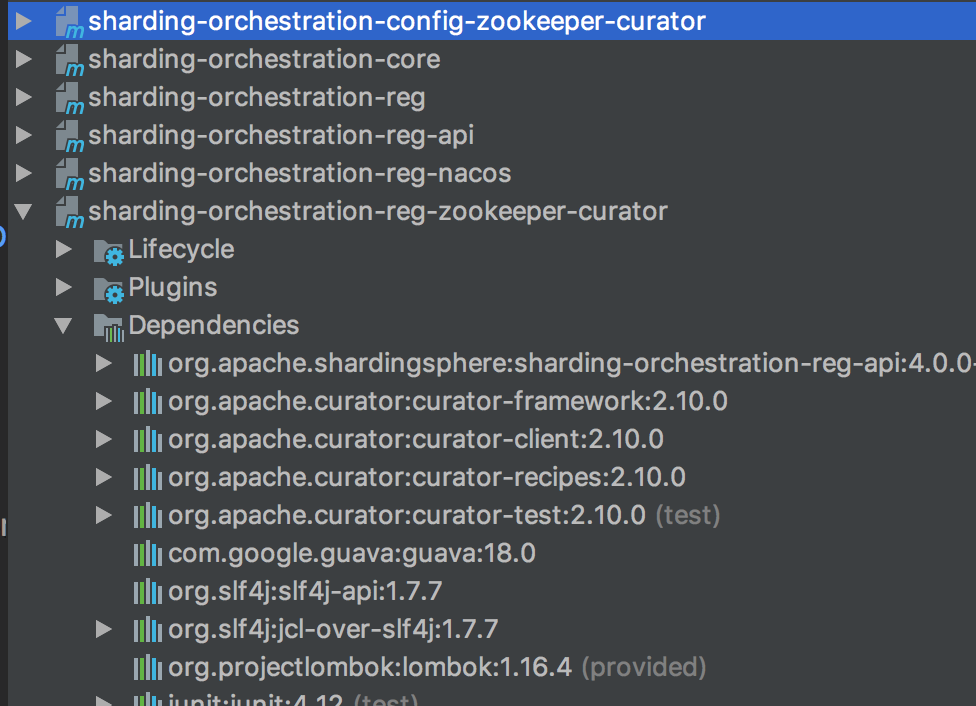Select org.apache.curator:curator-recipes:2.10.0

(426, 478)
